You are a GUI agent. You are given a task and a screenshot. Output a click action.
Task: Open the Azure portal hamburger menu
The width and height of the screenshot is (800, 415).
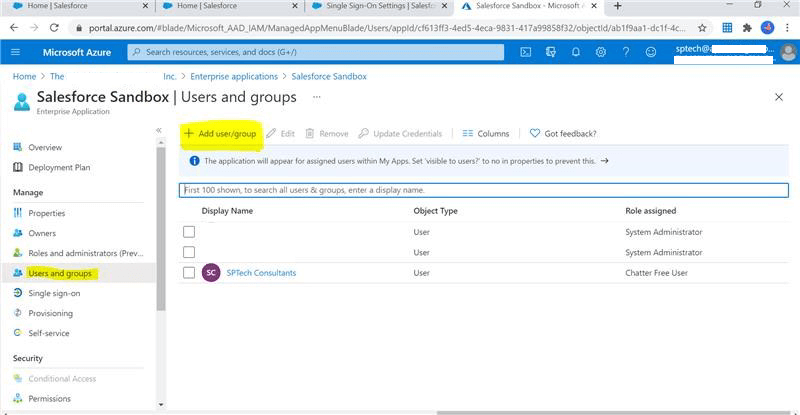coord(15,52)
